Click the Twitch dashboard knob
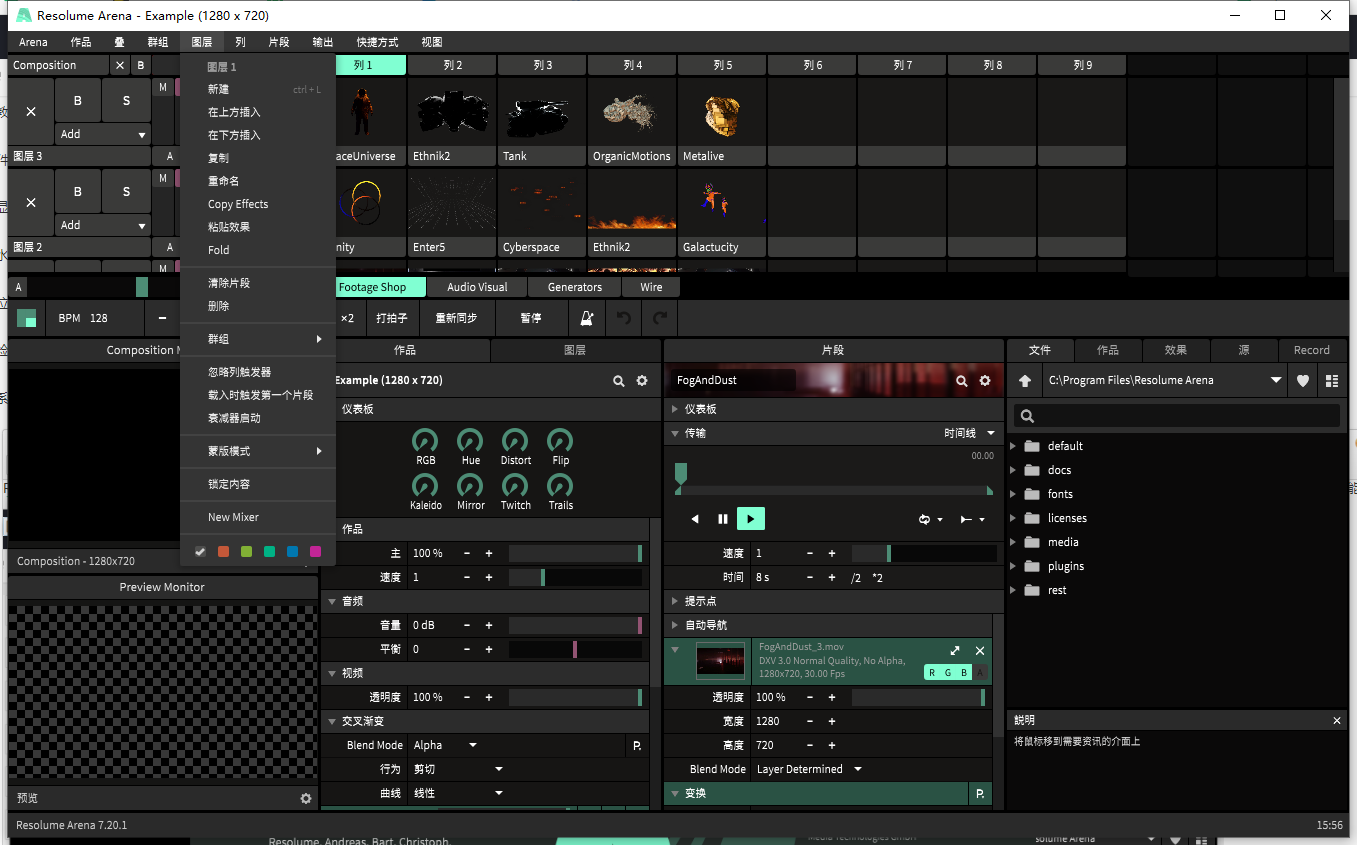The height and width of the screenshot is (845, 1357). click(x=515, y=485)
